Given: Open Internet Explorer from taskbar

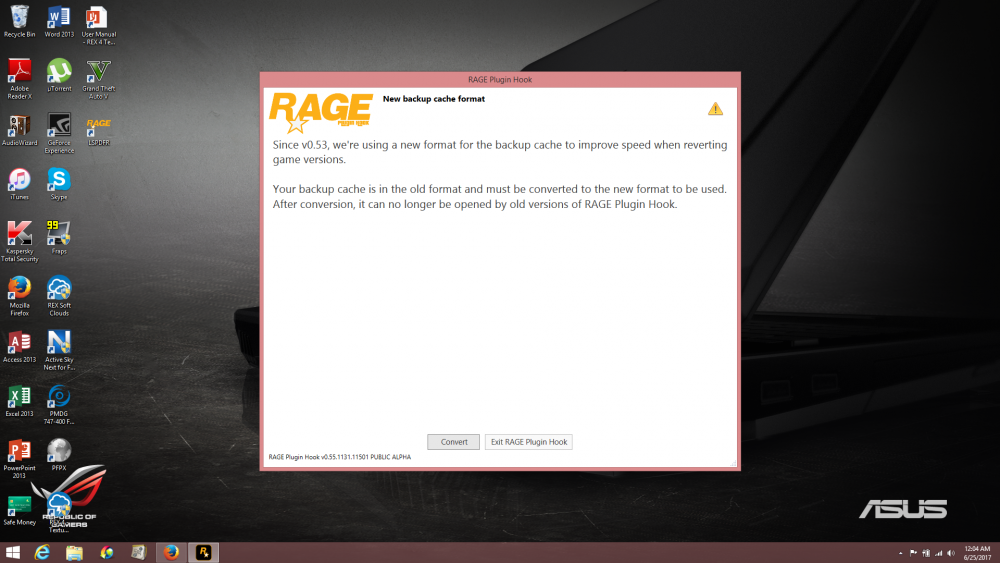Looking at the screenshot, I should click(42, 552).
